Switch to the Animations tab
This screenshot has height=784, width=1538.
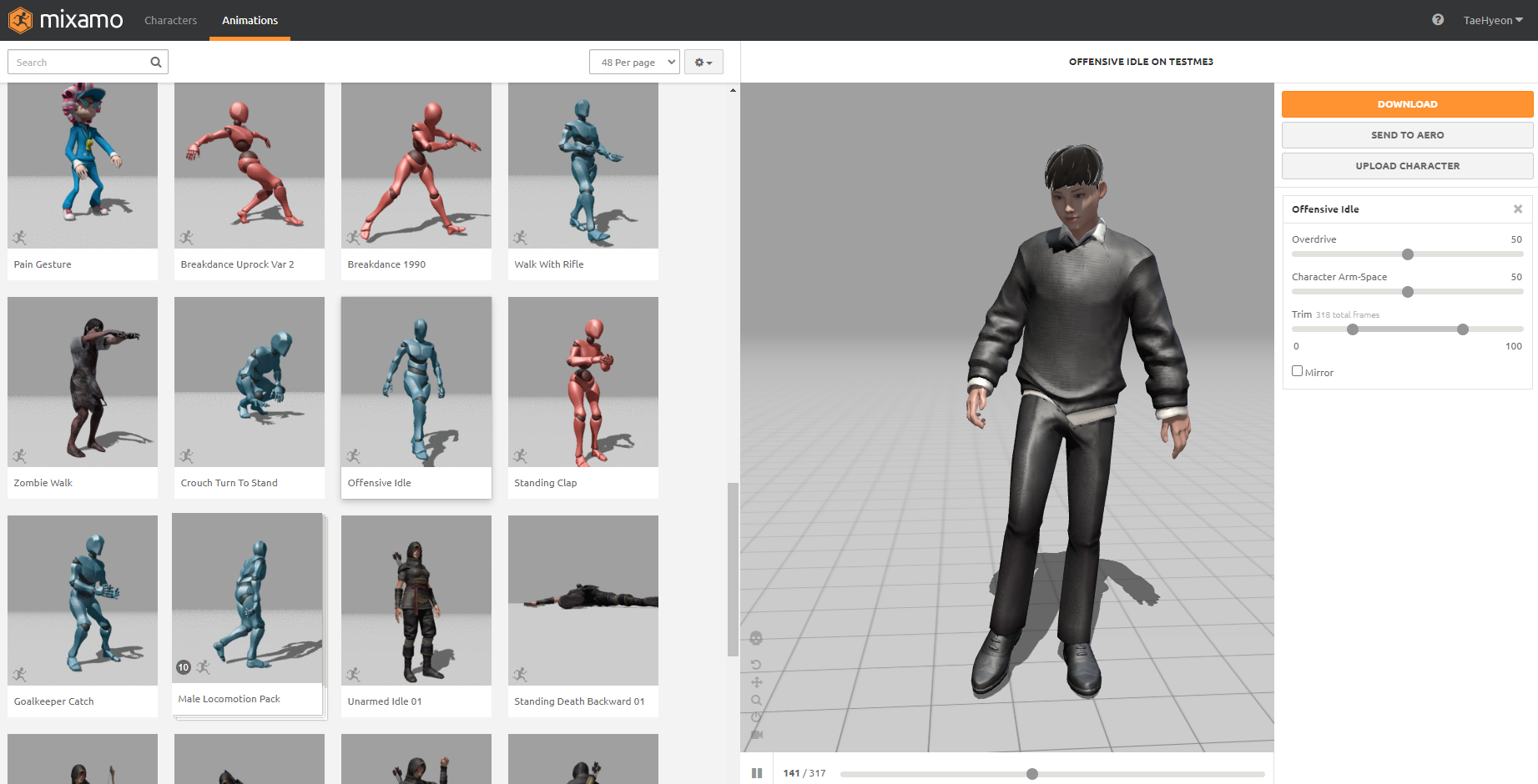click(x=250, y=20)
